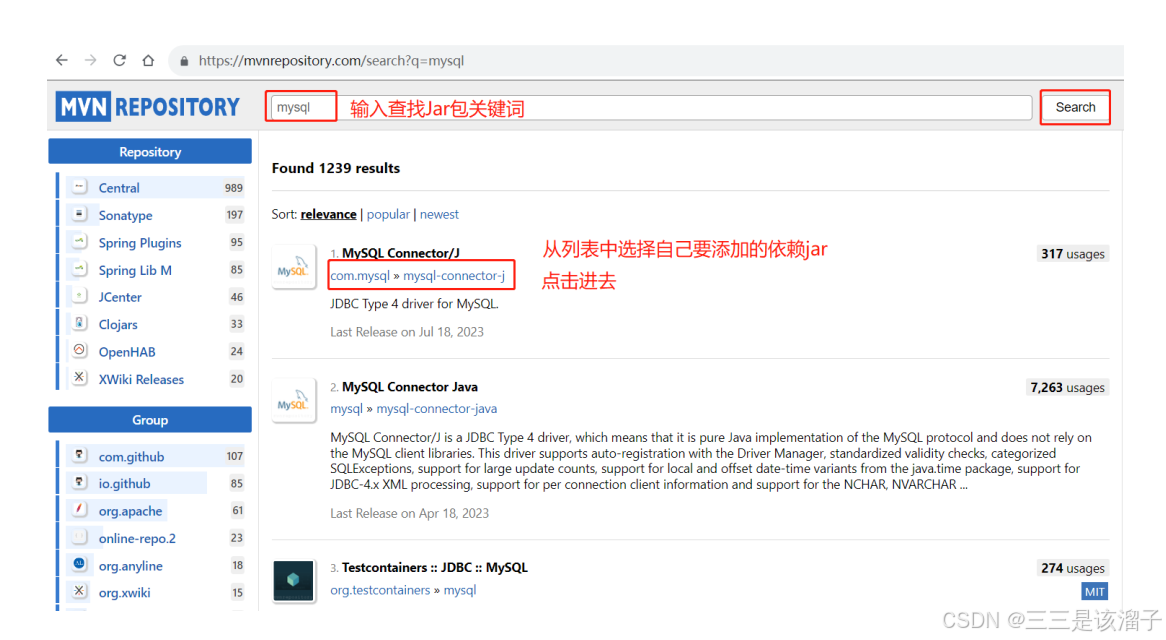Screen dimensions: 1166x640
Task: Click the 317 usages badge
Action: point(1072,254)
